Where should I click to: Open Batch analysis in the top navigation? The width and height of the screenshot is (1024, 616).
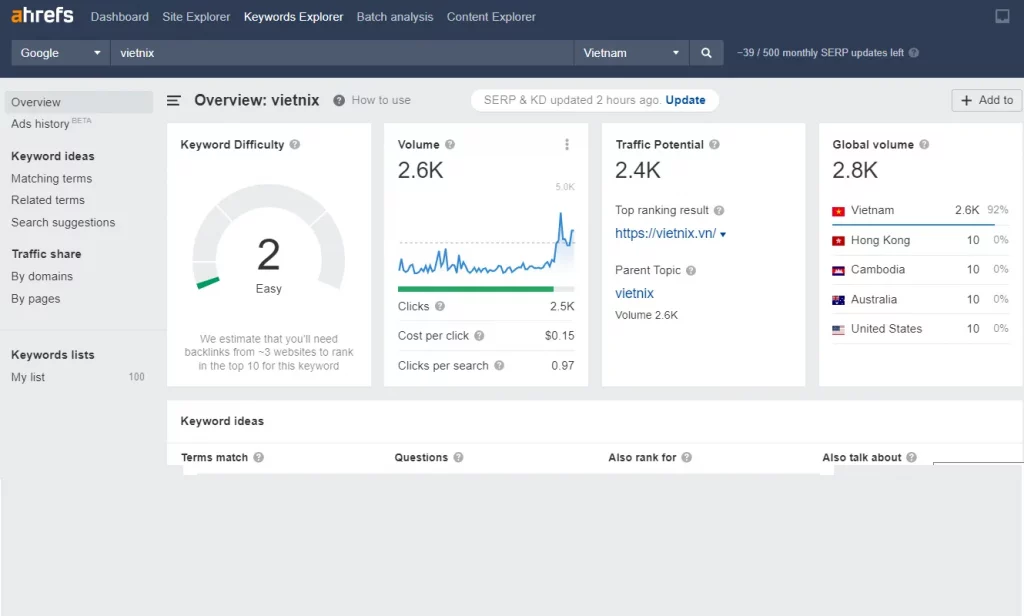tap(394, 17)
